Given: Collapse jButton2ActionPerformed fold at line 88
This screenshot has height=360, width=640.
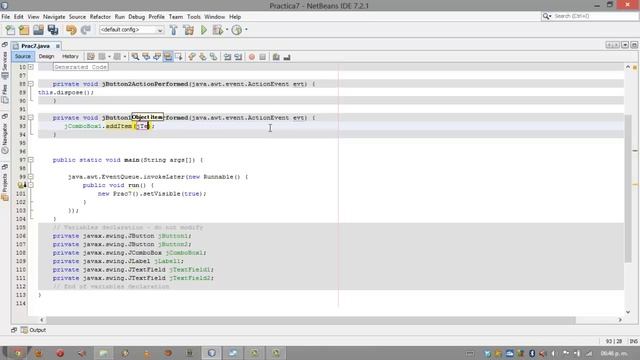Looking at the screenshot, I should click(31, 84).
